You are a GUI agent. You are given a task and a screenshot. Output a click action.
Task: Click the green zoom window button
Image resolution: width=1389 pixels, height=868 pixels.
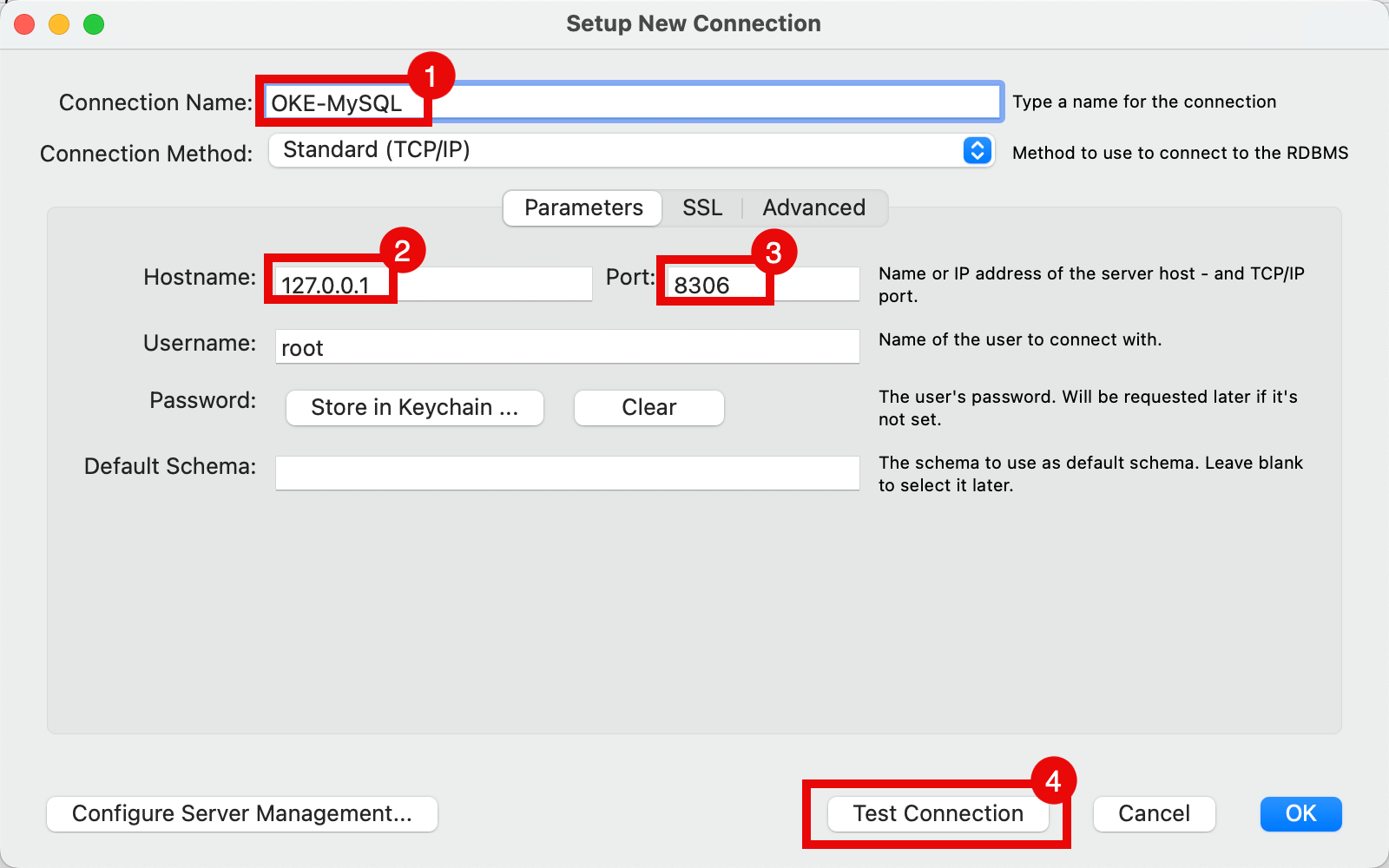coord(94,24)
